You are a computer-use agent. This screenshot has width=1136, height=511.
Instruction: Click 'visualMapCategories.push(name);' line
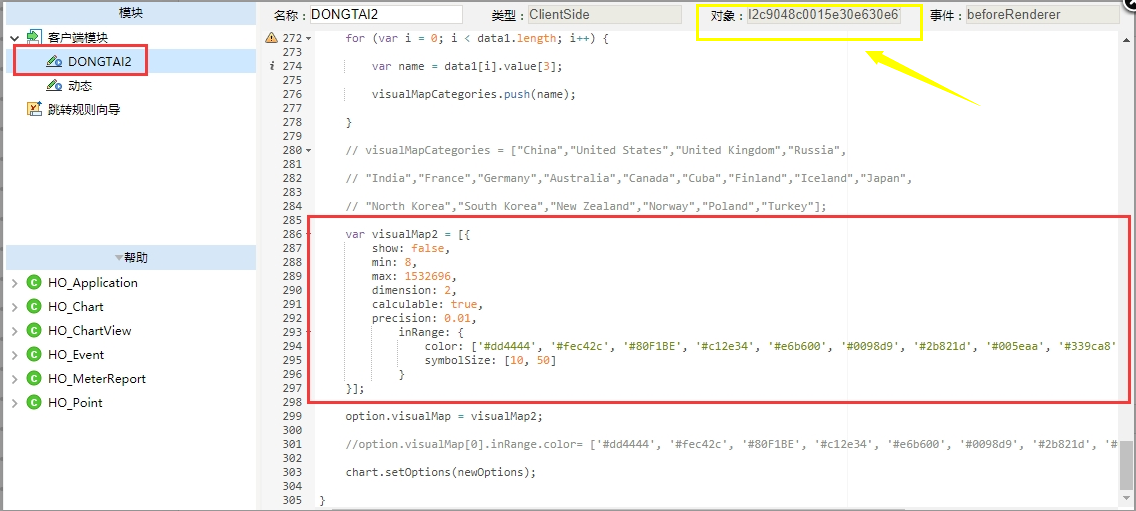pyautogui.click(x=473, y=94)
